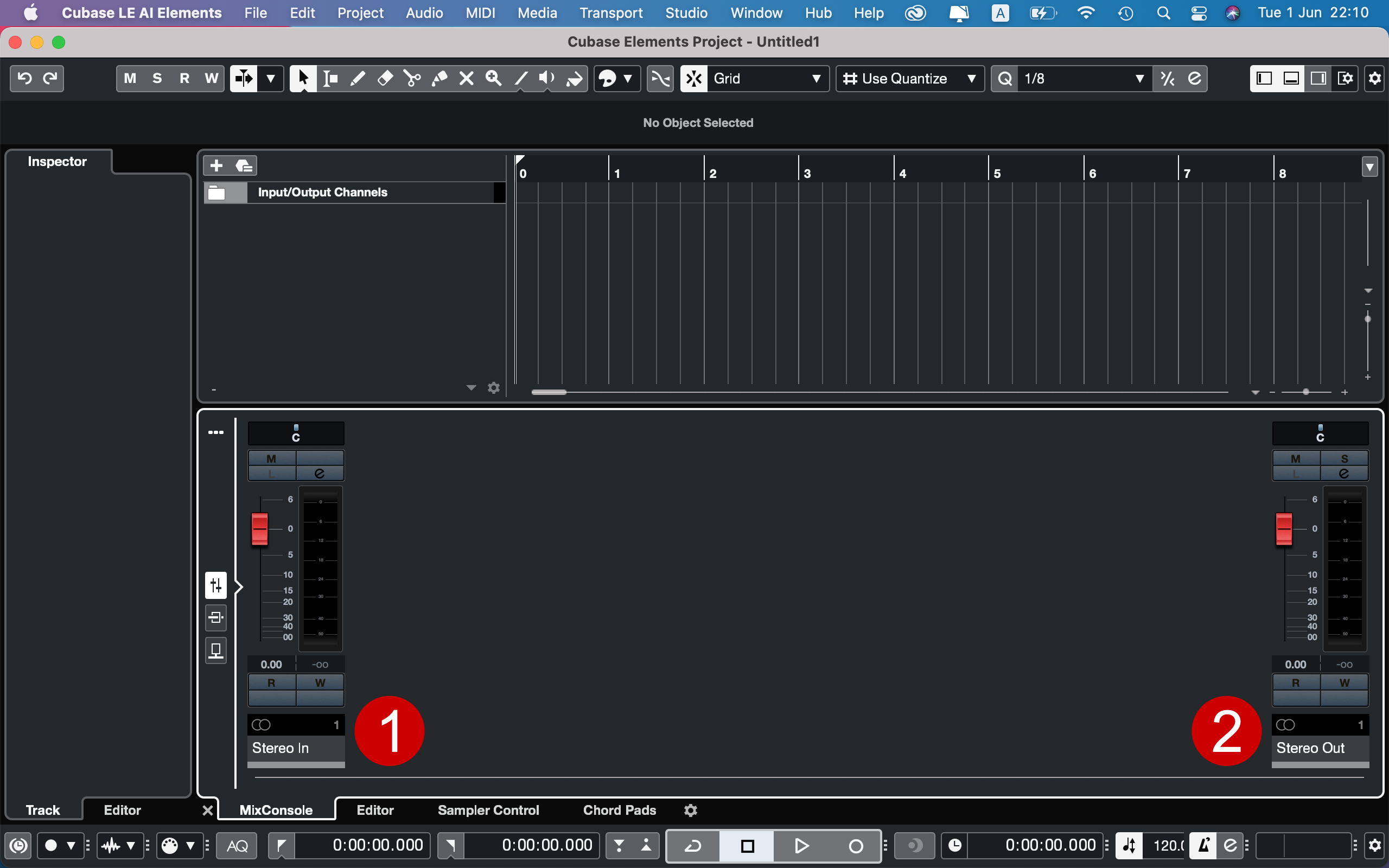1389x868 pixels.
Task: Toggle global Solo S in toolbar
Action: 157,78
